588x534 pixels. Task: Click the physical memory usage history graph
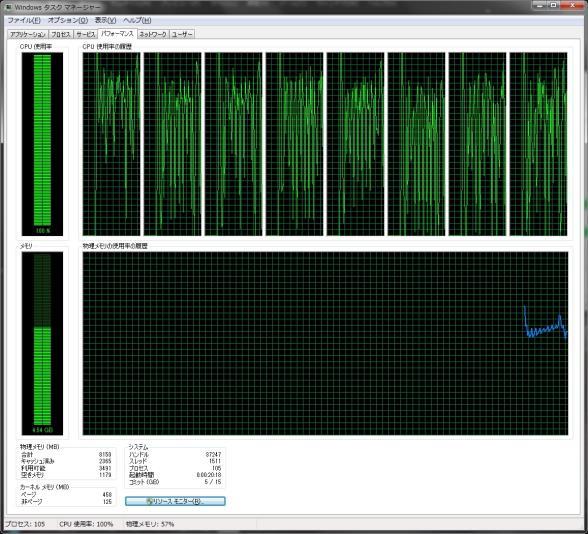pos(326,344)
